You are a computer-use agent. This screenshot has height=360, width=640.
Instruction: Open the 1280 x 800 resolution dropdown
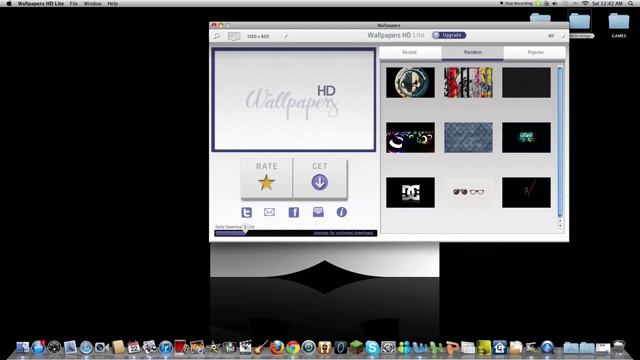267,36
